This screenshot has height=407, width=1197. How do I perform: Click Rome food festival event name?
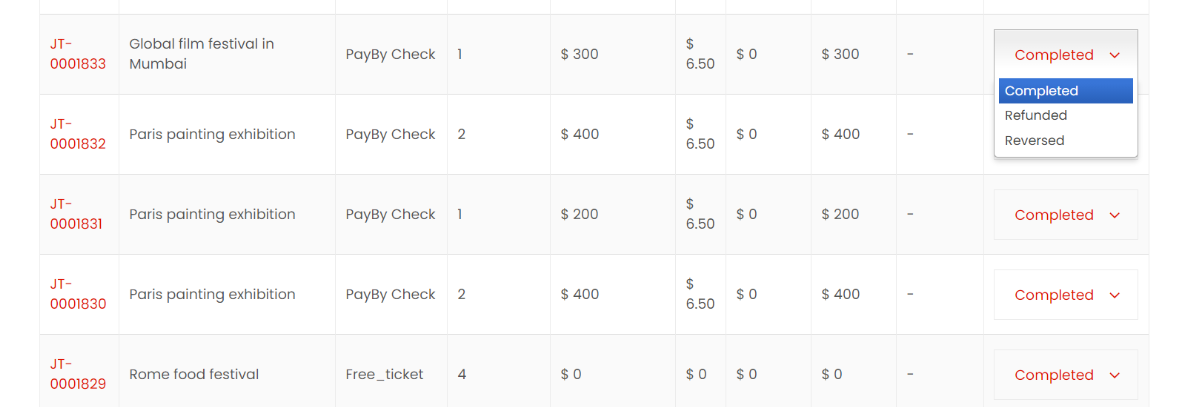(x=194, y=374)
